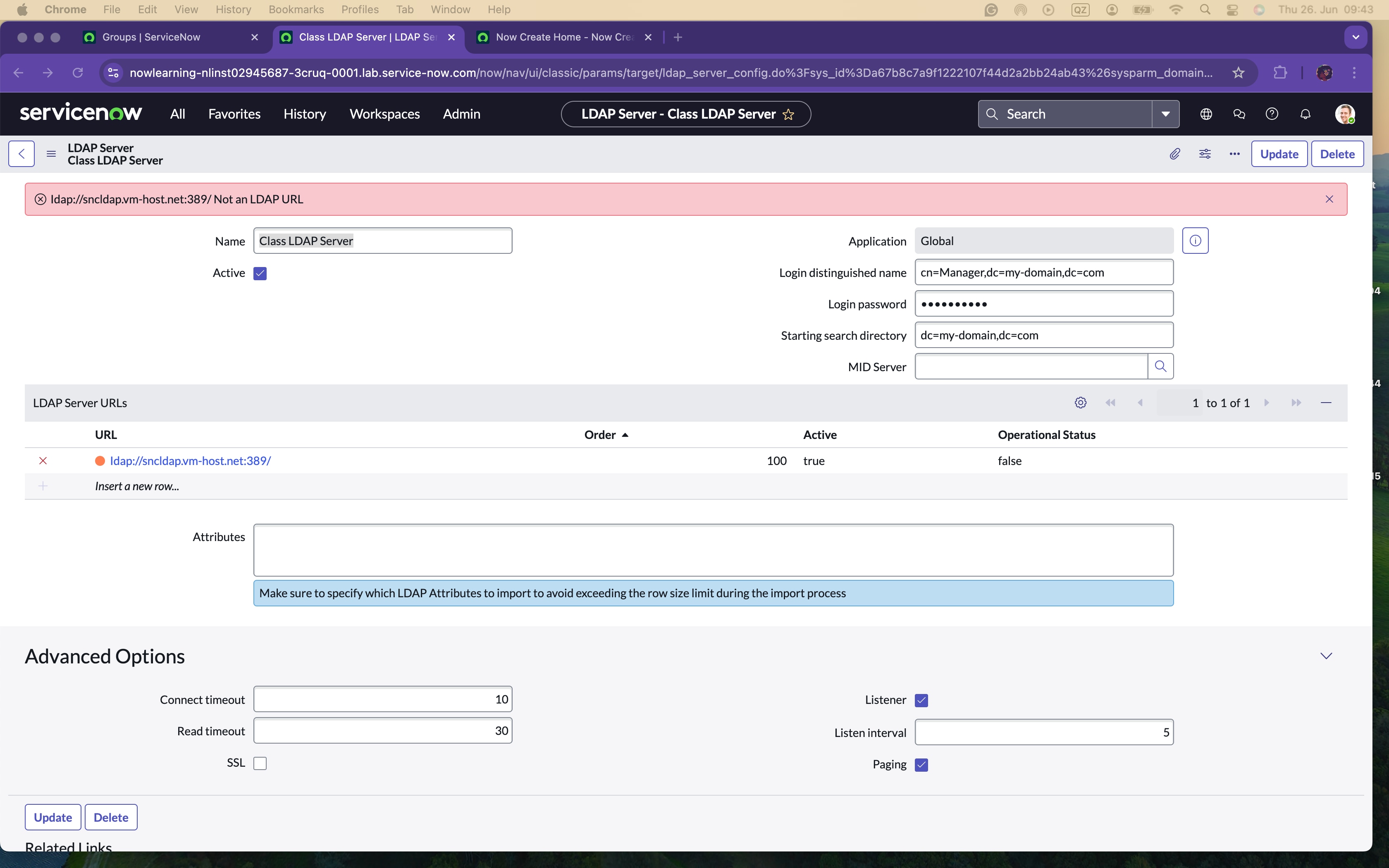
Task: Go to last page of LDAP URLs
Action: (x=1296, y=403)
